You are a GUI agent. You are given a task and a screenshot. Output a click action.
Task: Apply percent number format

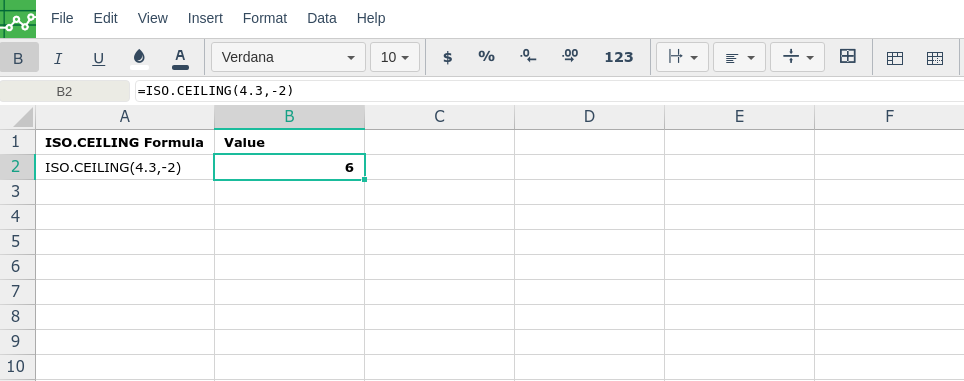pos(486,57)
